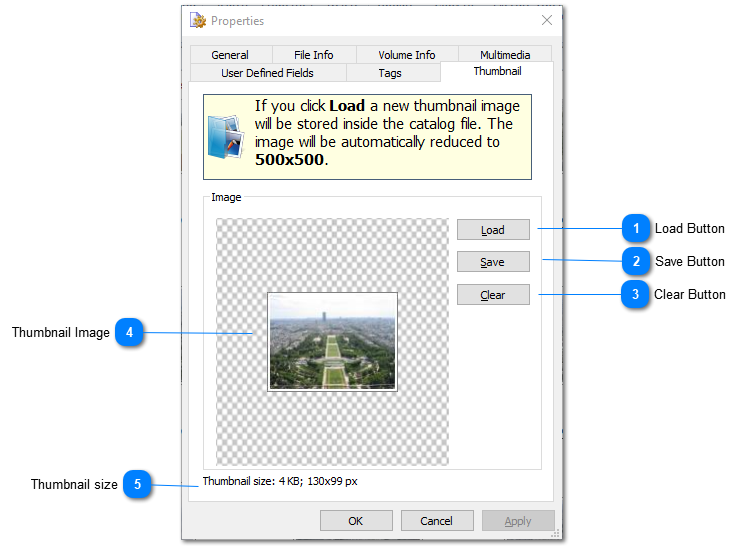Dismiss the dialog with Cancel
This screenshot has height=549, width=742.
point(437,521)
